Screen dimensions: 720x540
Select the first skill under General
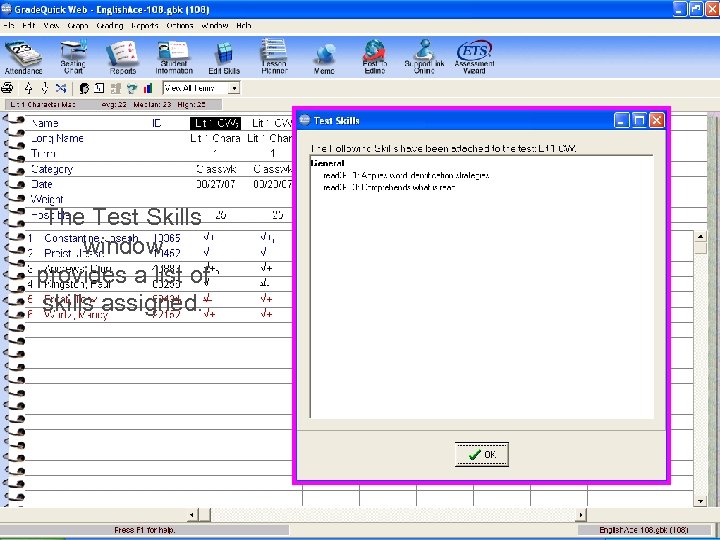(406, 175)
